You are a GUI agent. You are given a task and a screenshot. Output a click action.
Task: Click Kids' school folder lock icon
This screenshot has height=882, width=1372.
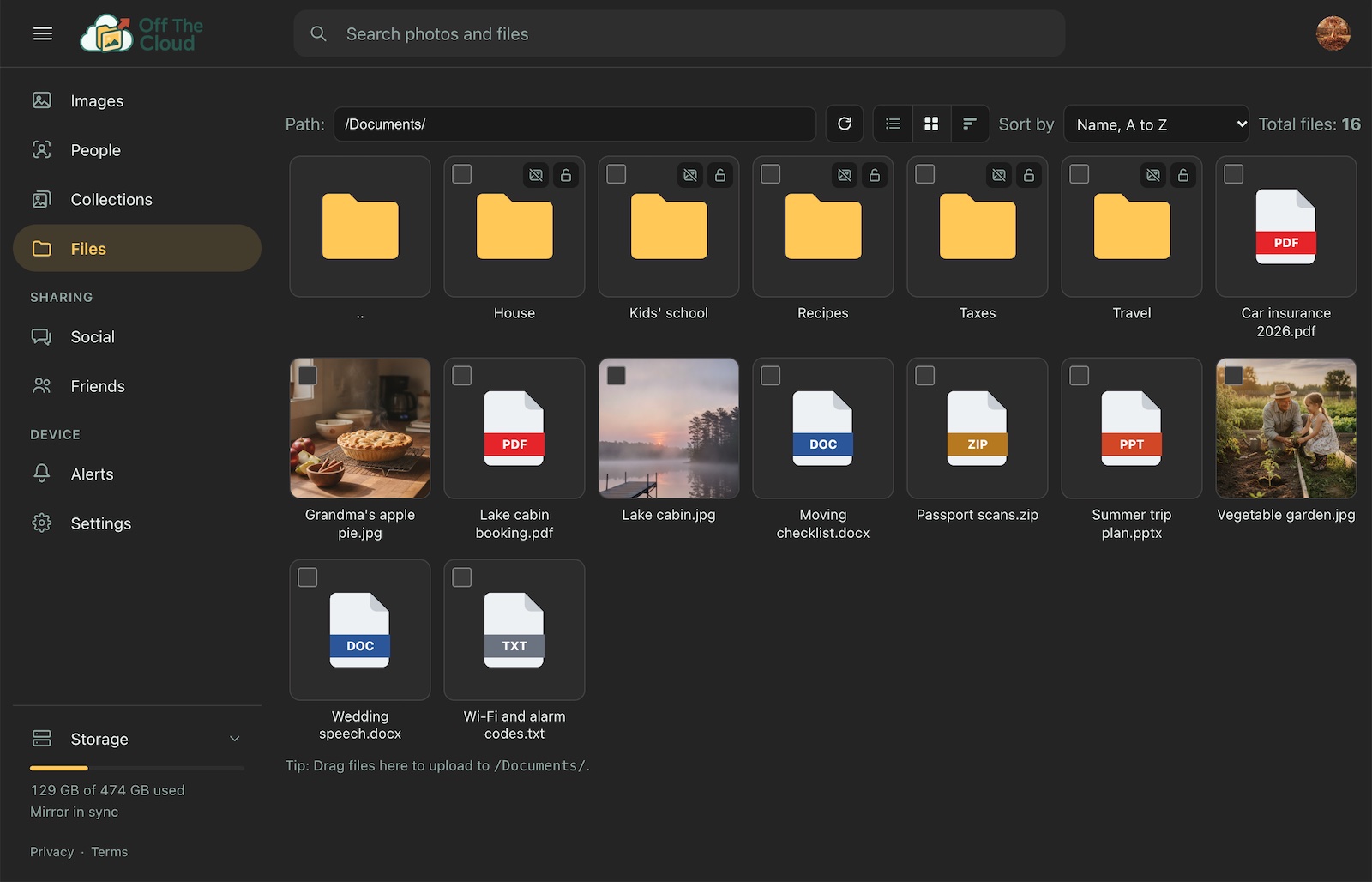(x=720, y=175)
